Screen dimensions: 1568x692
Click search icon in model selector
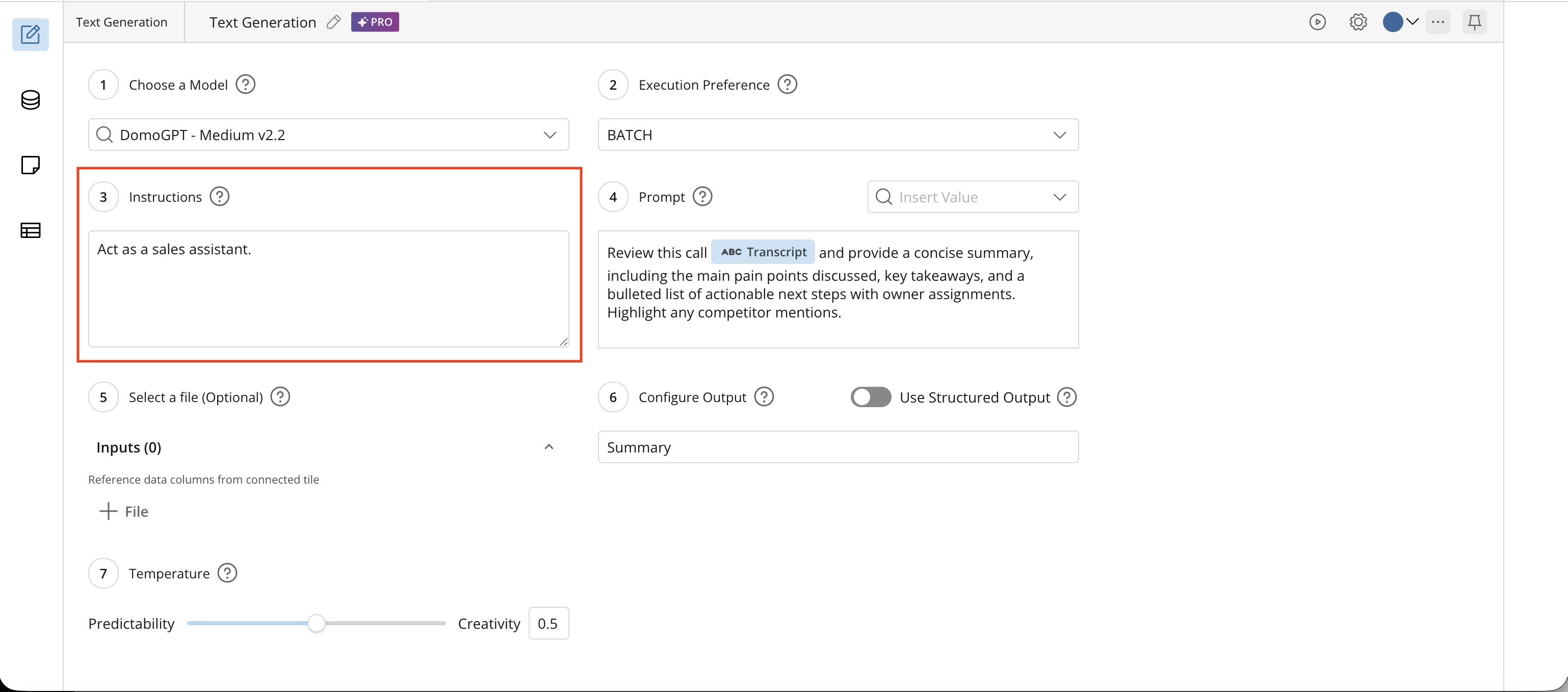point(104,135)
